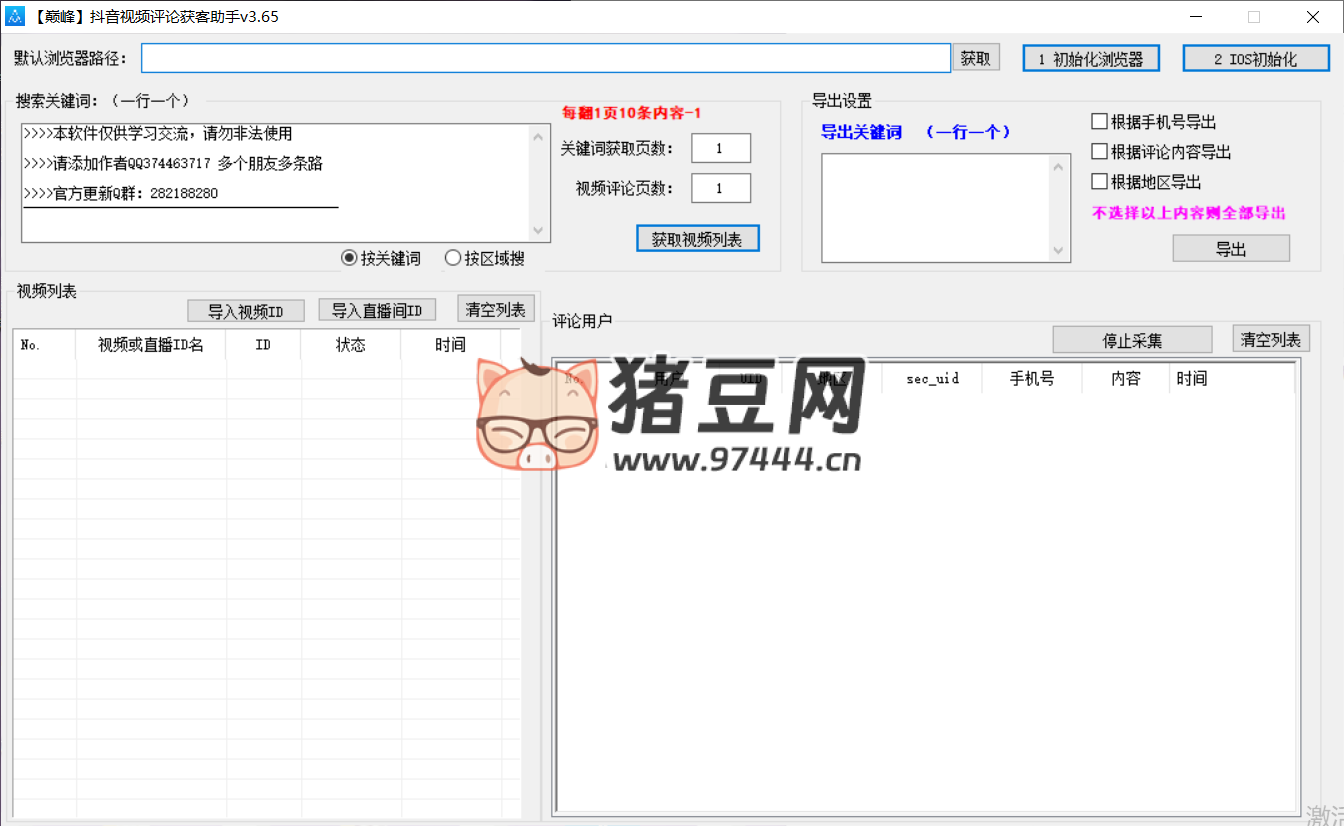This screenshot has height=826, width=1344.
Task: Check the 根据地区导出 option
Action: 1100,182
